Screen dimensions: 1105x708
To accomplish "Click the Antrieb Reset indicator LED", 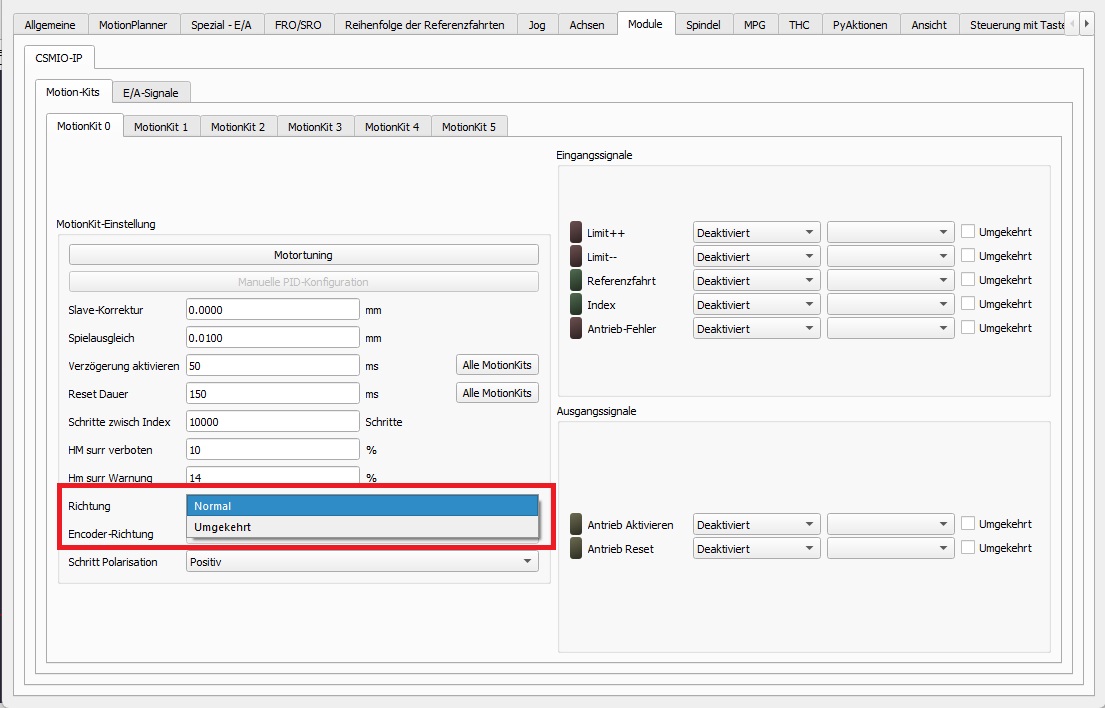I will point(576,548).
